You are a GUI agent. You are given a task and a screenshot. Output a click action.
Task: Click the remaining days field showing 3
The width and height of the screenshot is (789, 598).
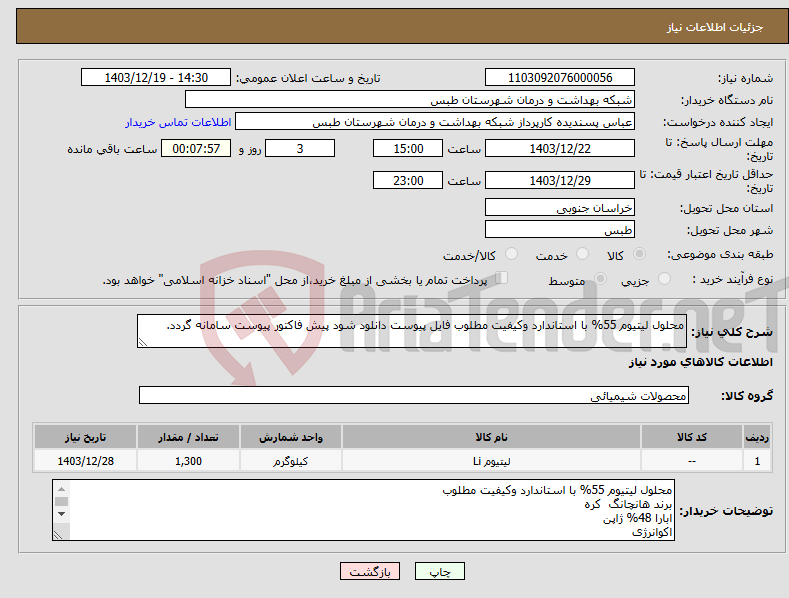click(300, 148)
